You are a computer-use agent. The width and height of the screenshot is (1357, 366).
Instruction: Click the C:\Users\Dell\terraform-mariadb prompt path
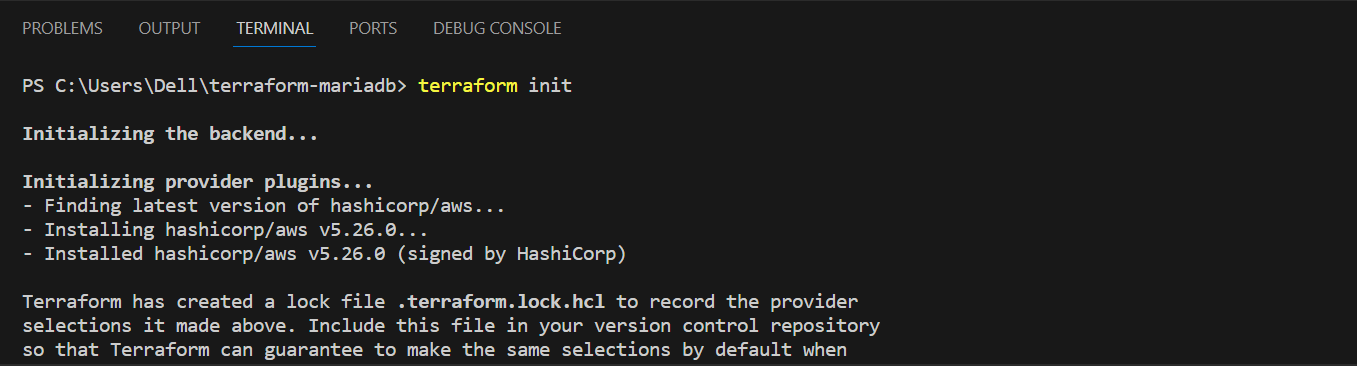pyautogui.click(x=225, y=85)
